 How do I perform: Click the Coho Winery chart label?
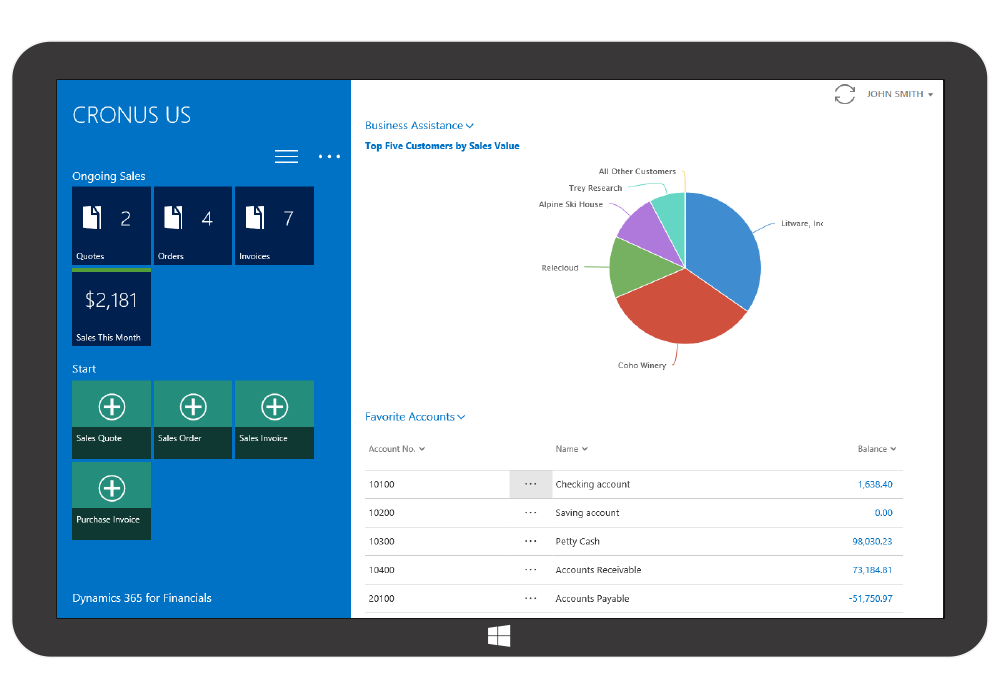pos(642,365)
